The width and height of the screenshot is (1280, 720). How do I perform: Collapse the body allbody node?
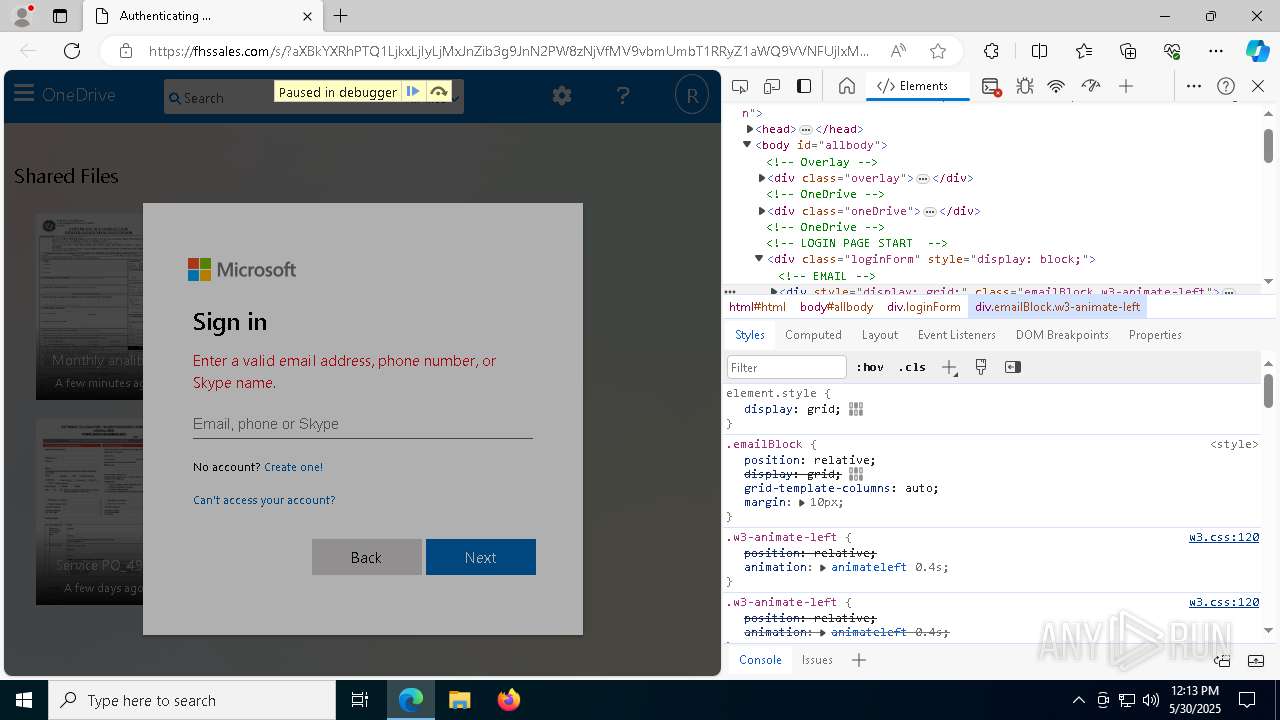747,145
